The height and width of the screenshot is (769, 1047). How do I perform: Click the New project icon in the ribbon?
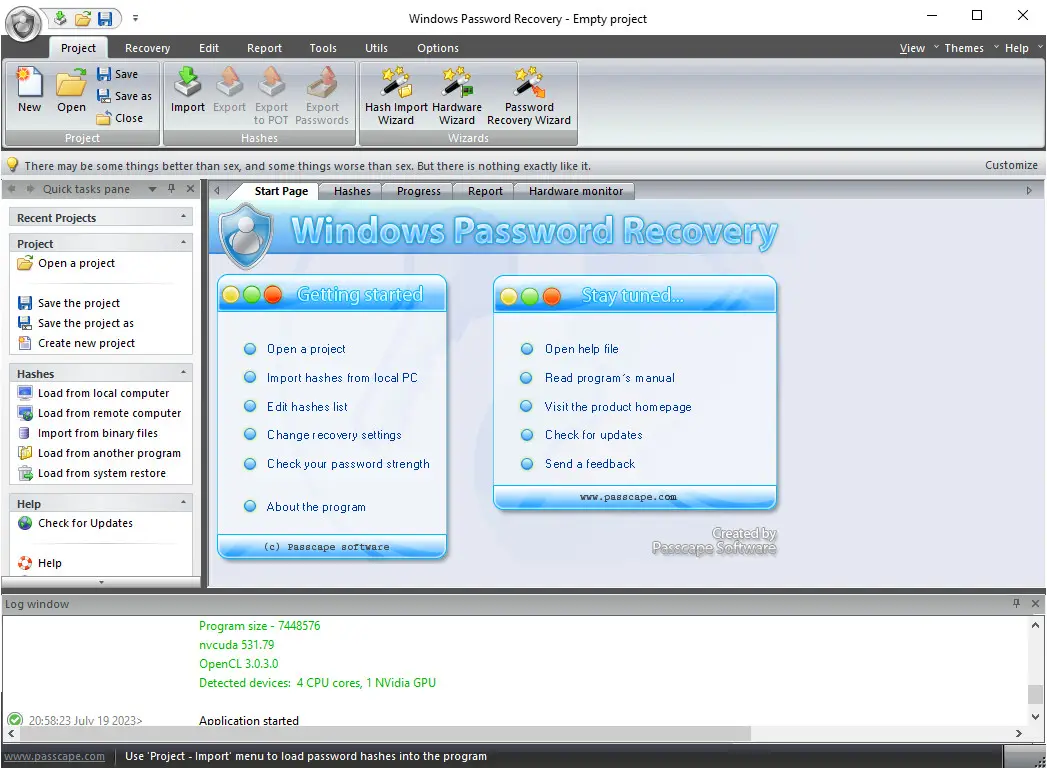29,90
